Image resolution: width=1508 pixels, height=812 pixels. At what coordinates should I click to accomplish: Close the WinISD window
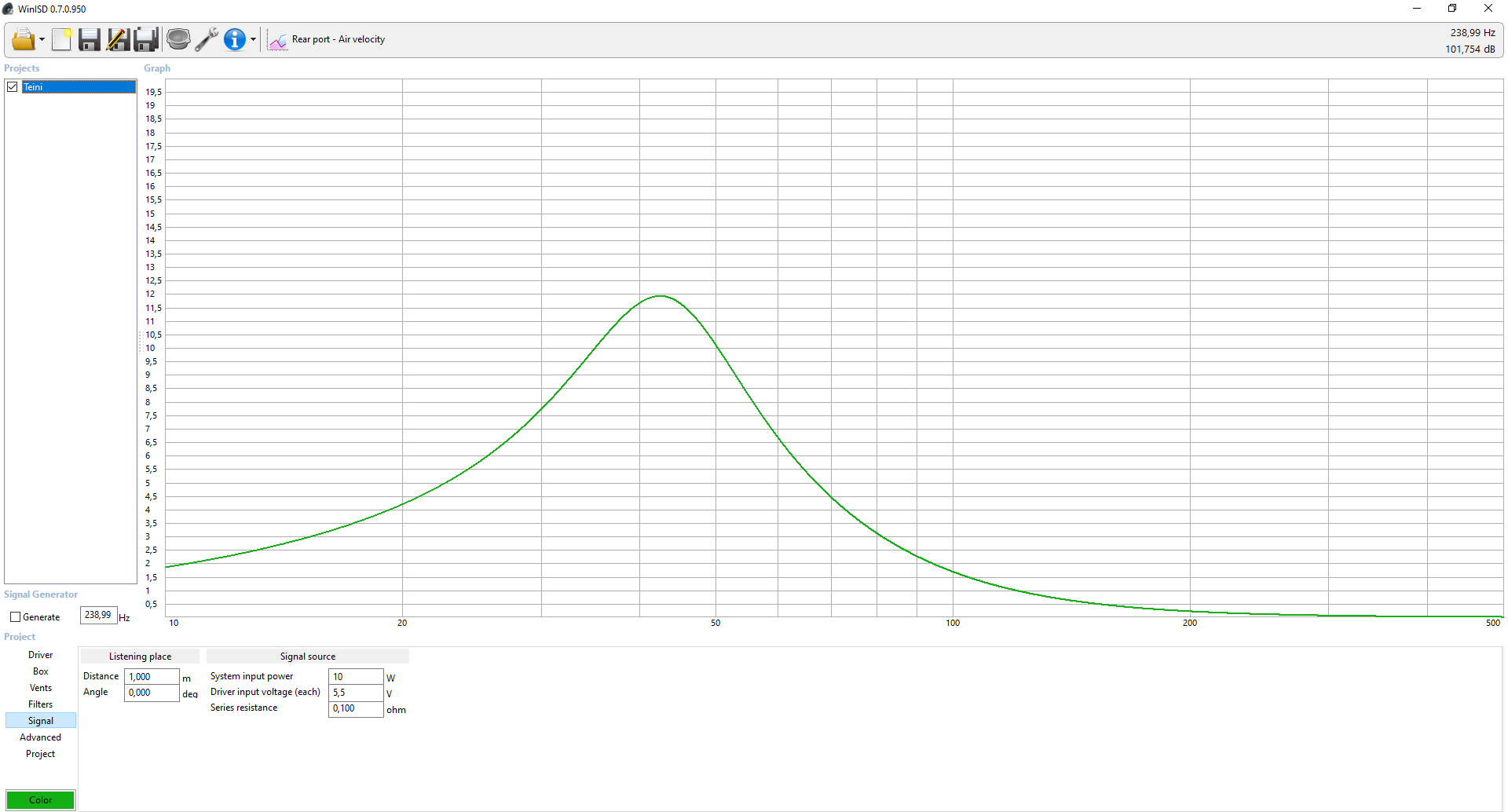coord(1488,9)
